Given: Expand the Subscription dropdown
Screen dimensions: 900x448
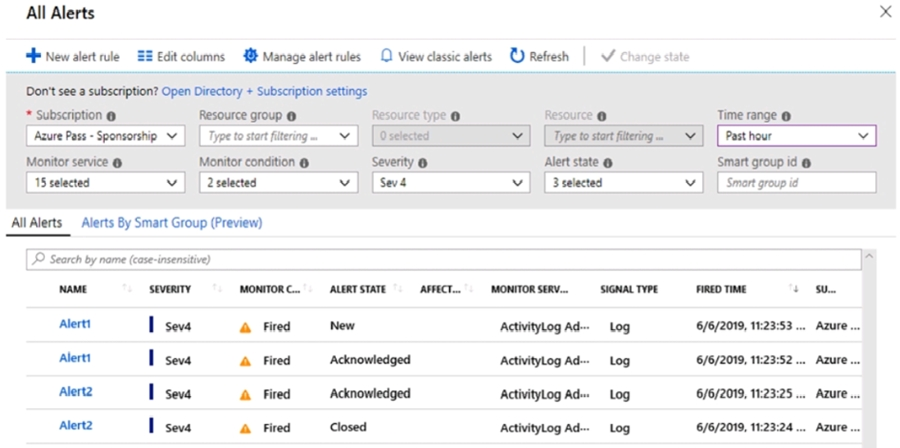Looking at the screenshot, I should point(105,136).
